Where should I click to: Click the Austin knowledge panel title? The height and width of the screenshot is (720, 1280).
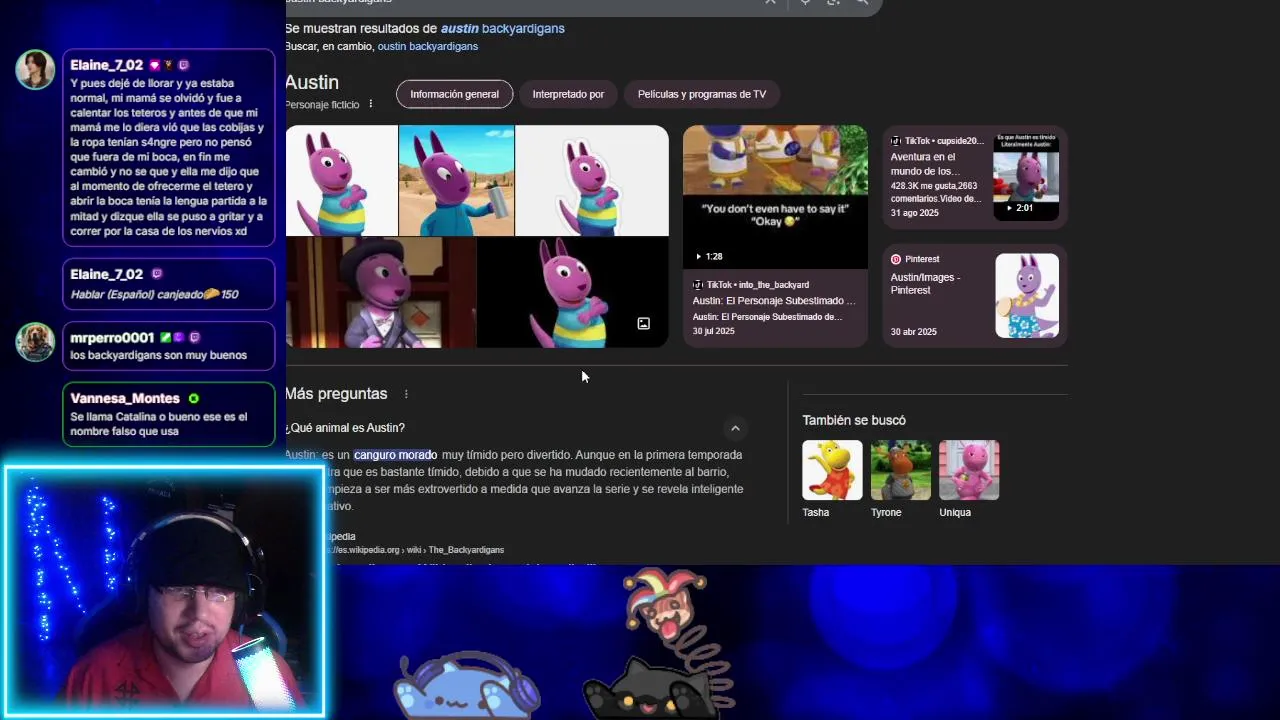pos(312,83)
